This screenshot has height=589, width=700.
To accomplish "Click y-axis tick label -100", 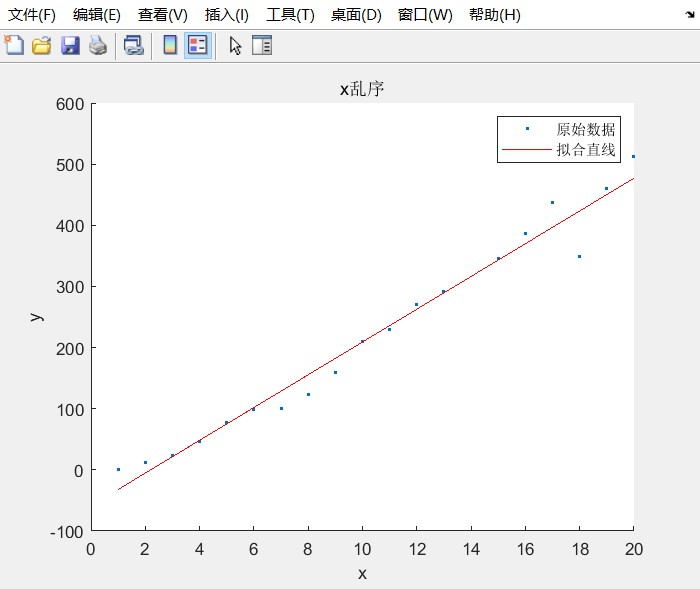I will point(67,532).
